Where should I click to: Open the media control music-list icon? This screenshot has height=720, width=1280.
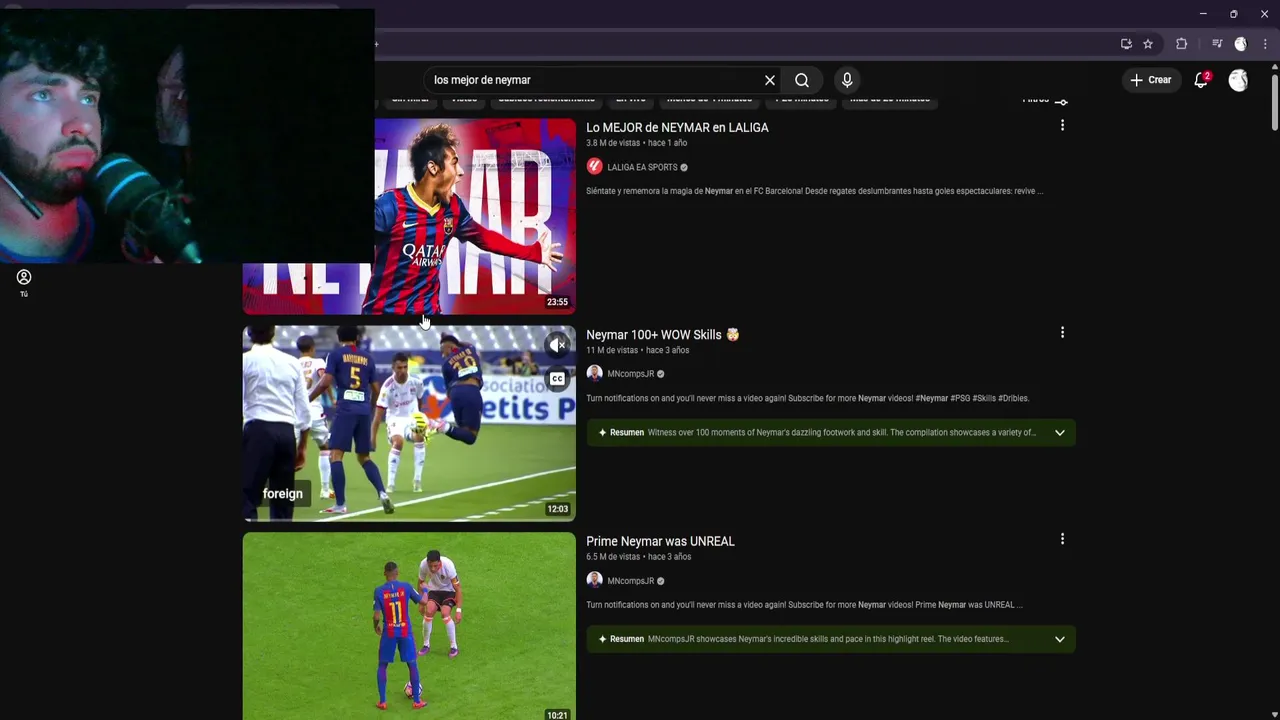click(1217, 44)
